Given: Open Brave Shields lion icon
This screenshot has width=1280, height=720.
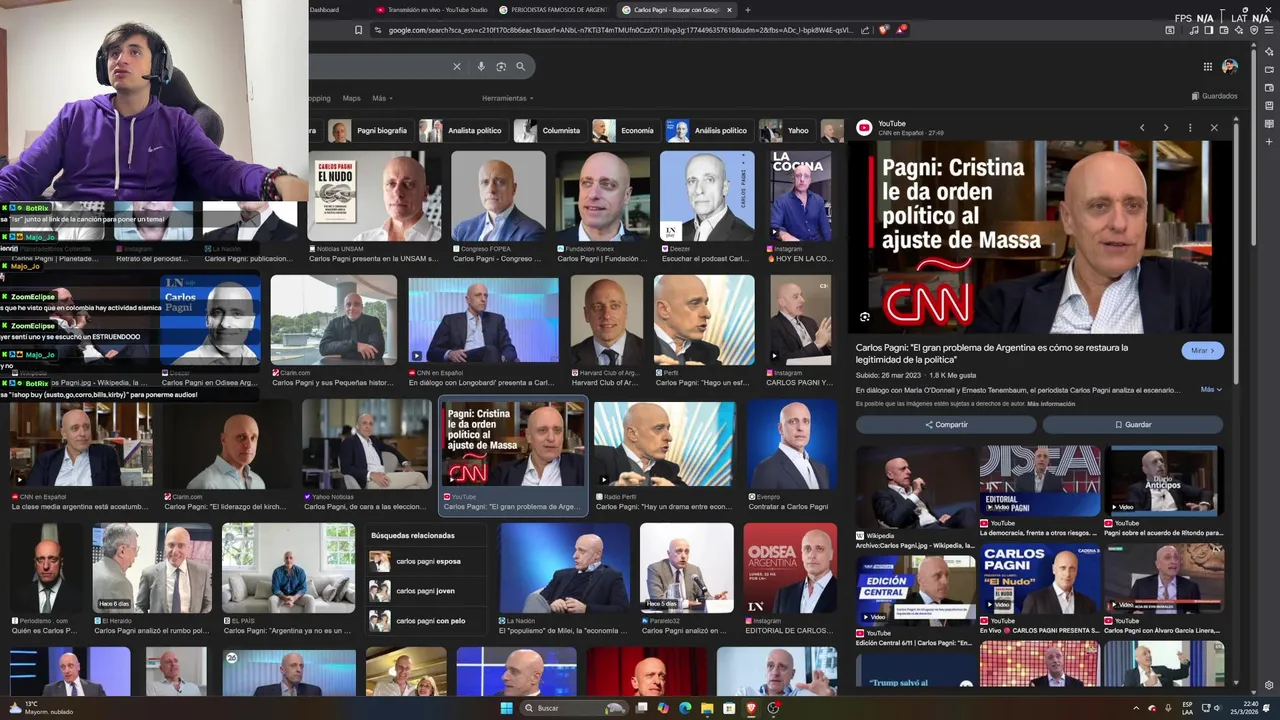Looking at the screenshot, I should pyautogui.click(x=883, y=30).
